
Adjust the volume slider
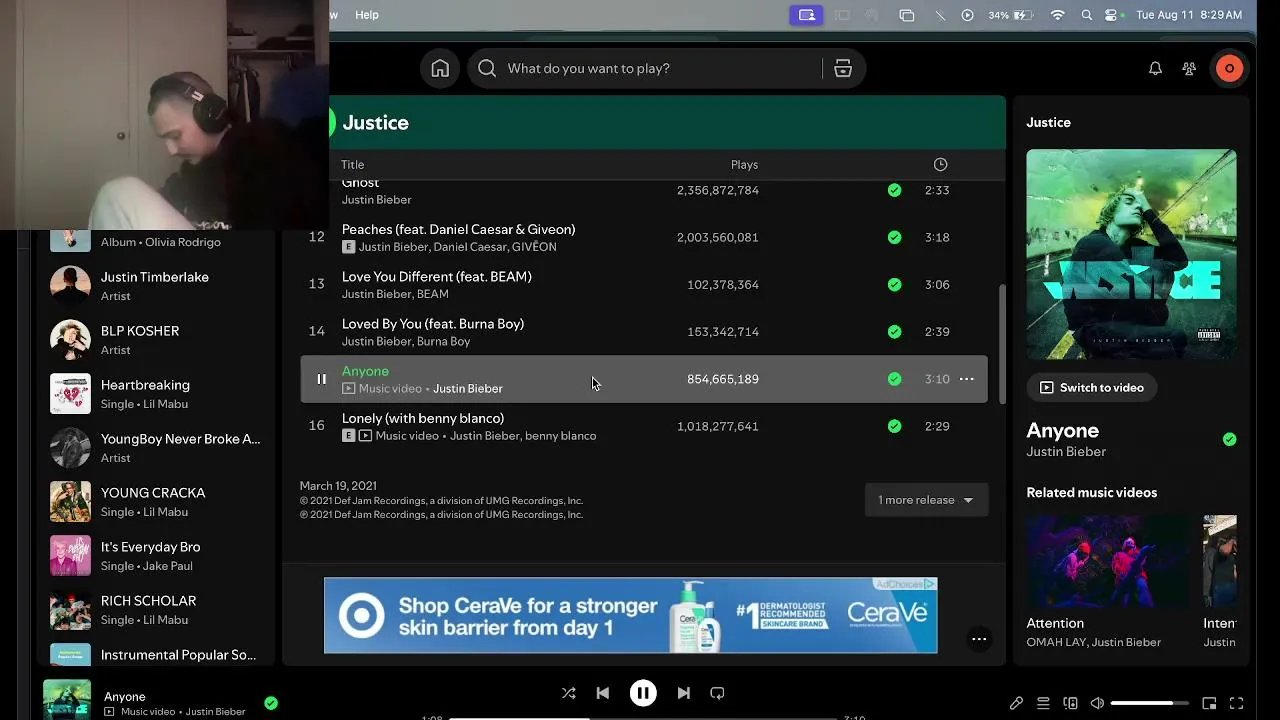1149,703
